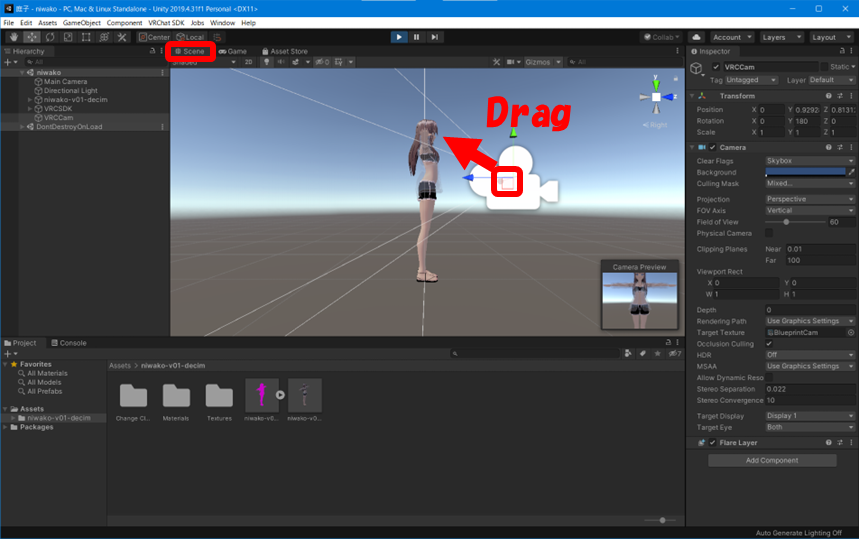Click the Pause button
This screenshot has height=539, width=859.
pos(417,37)
